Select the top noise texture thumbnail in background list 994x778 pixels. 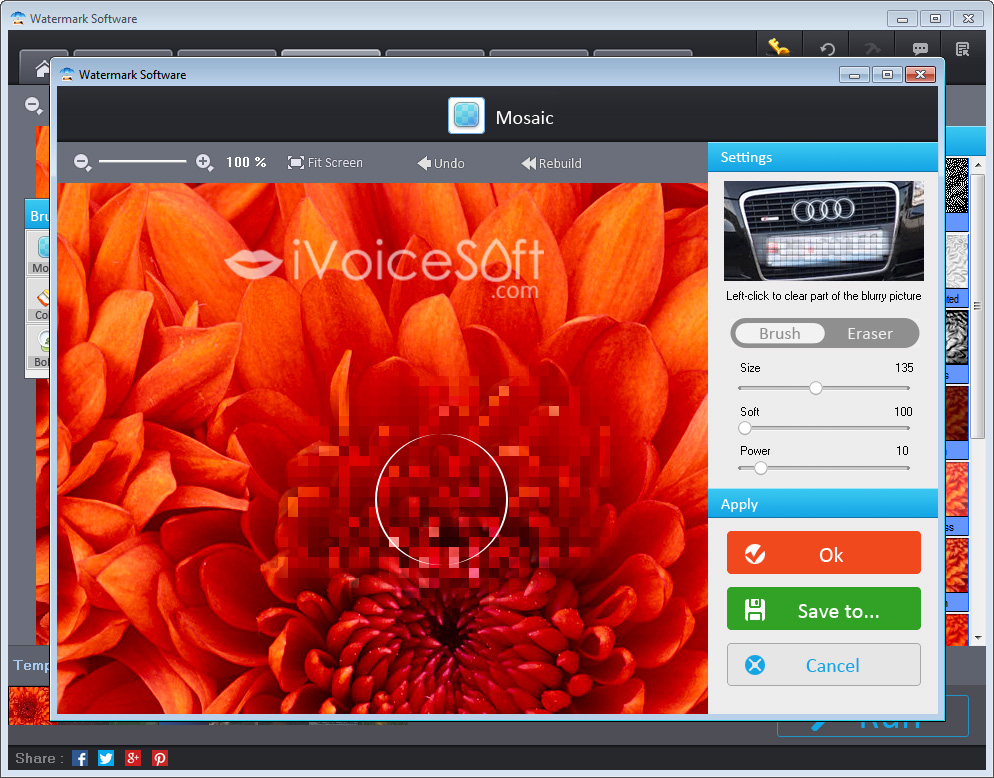coord(957,185)
